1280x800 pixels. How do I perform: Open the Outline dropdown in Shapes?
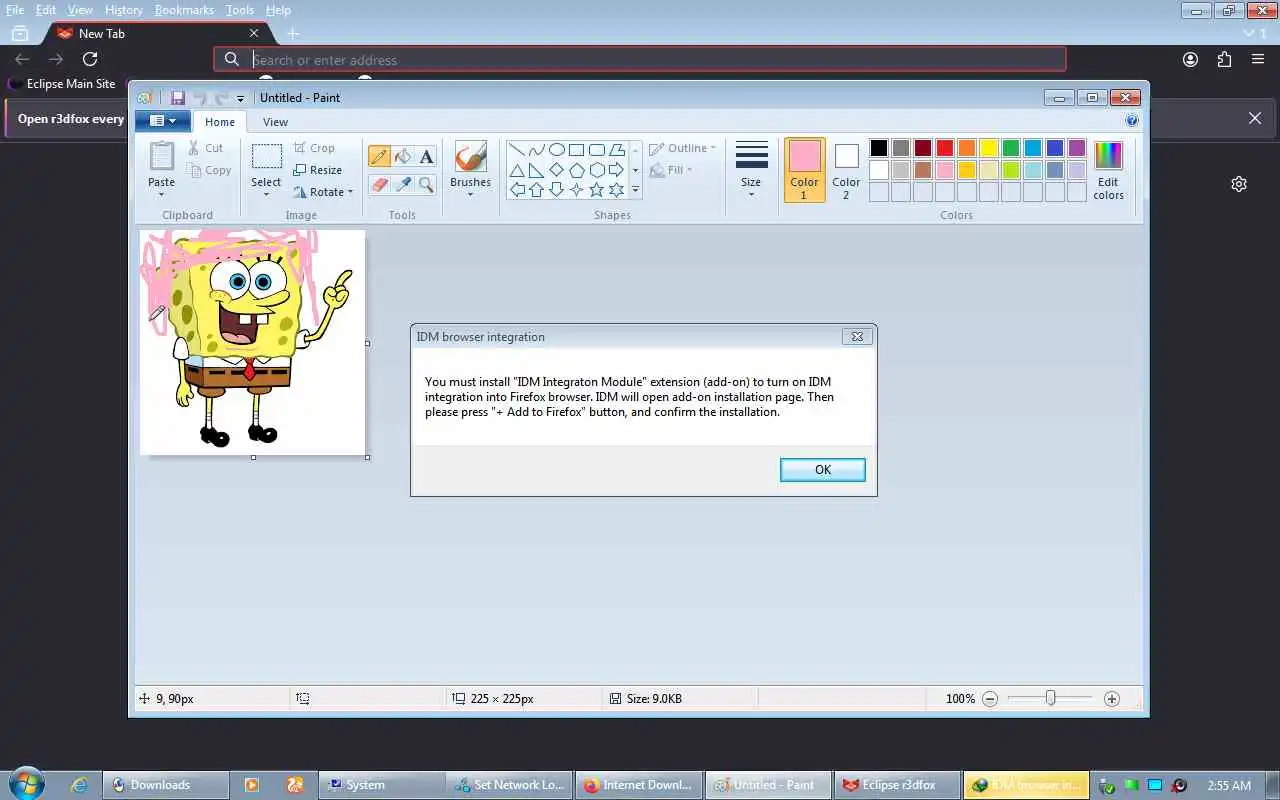(x=683, y=148)
